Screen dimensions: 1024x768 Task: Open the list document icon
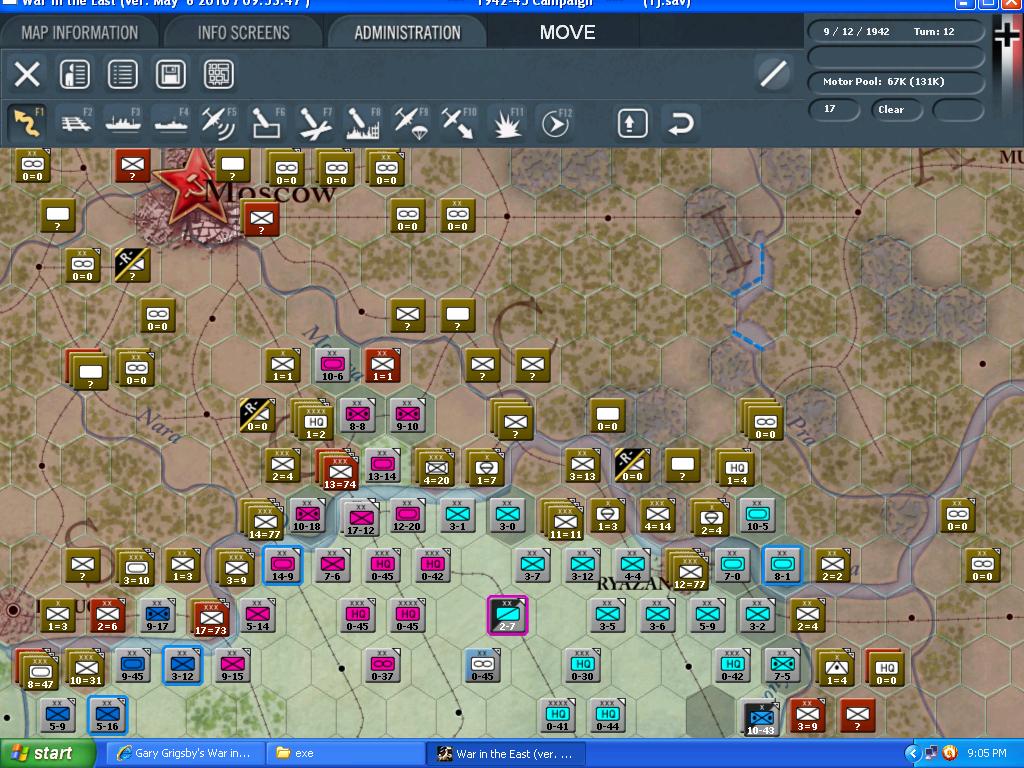click(123, 74)
